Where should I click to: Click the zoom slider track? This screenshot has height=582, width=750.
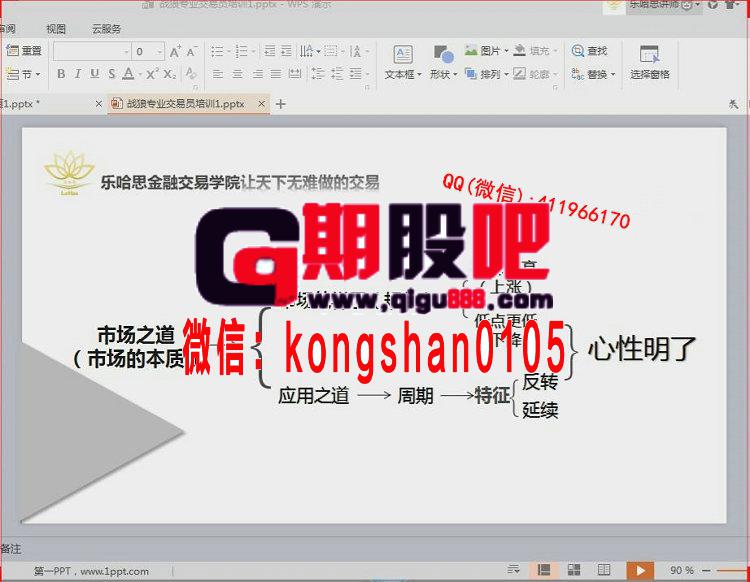[x=733, y=571]
